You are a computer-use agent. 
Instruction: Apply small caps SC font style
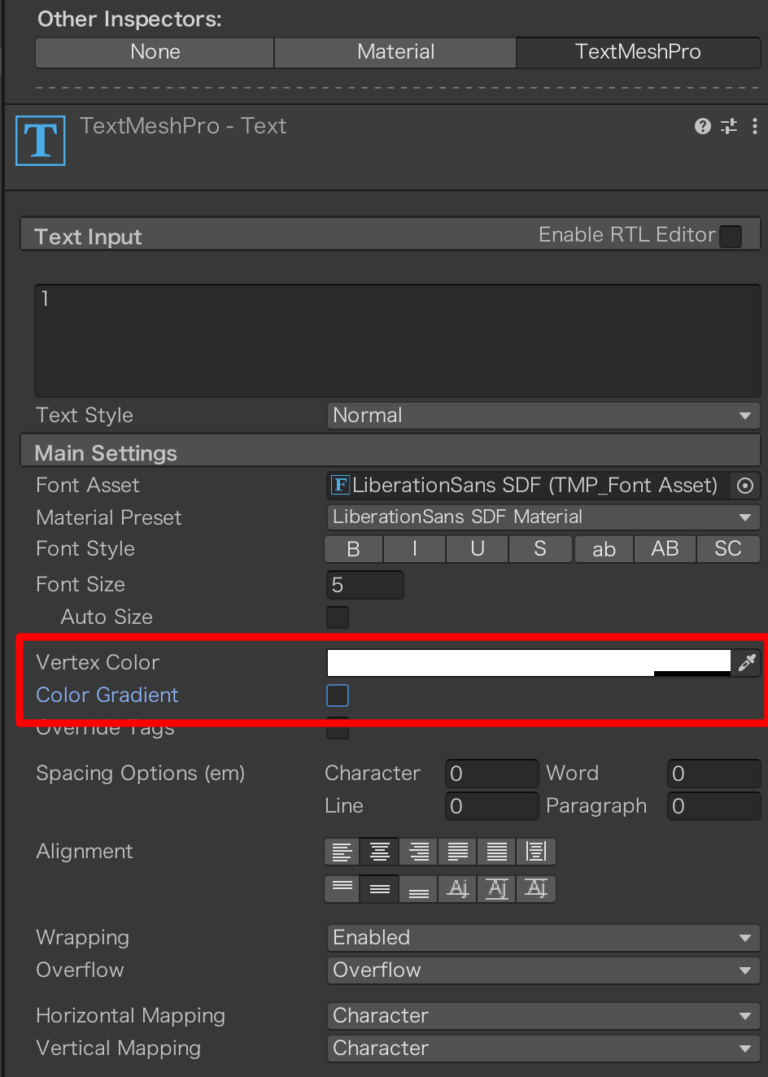tap(727, 548)
